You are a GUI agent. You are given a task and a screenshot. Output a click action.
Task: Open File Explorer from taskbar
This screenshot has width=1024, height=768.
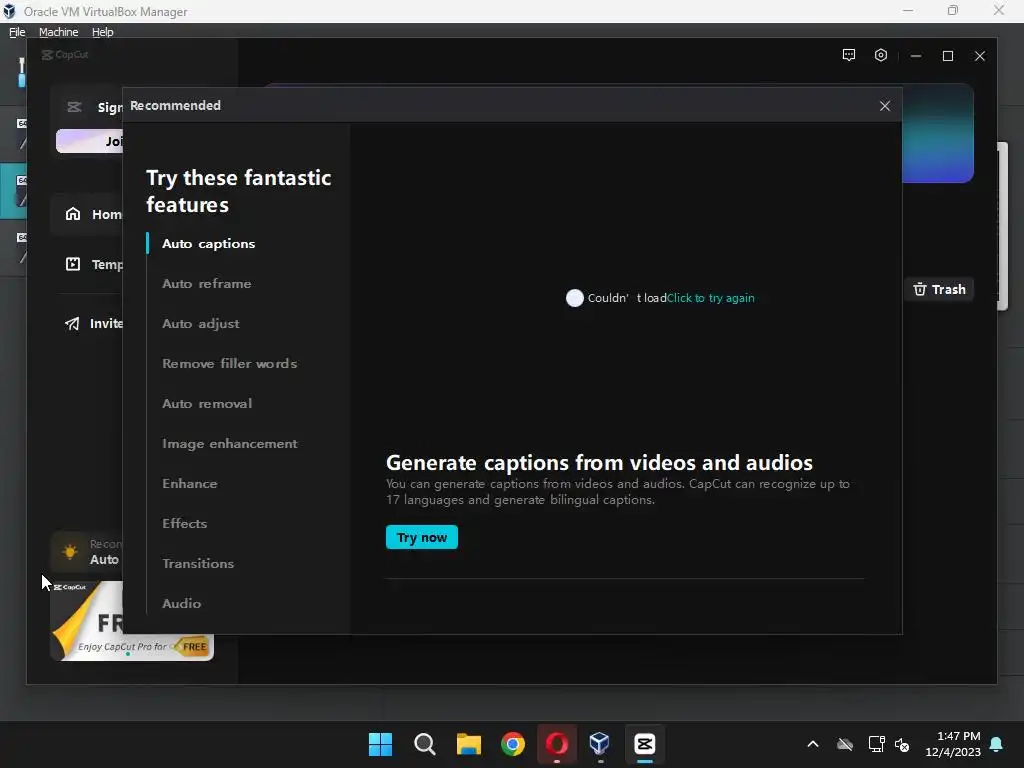click(x=468, y=744)
